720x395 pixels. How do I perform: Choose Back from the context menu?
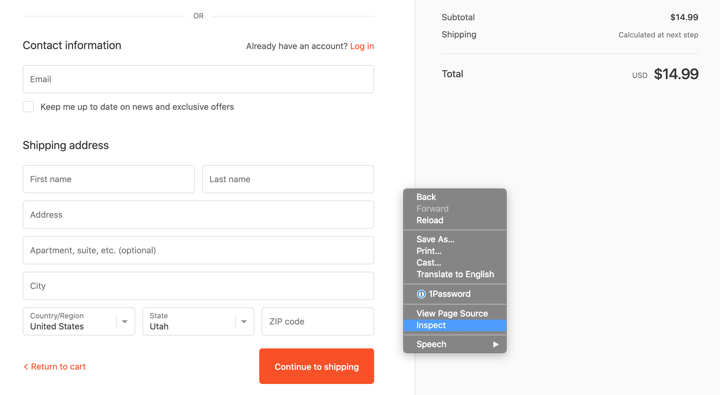pos(455,197)
